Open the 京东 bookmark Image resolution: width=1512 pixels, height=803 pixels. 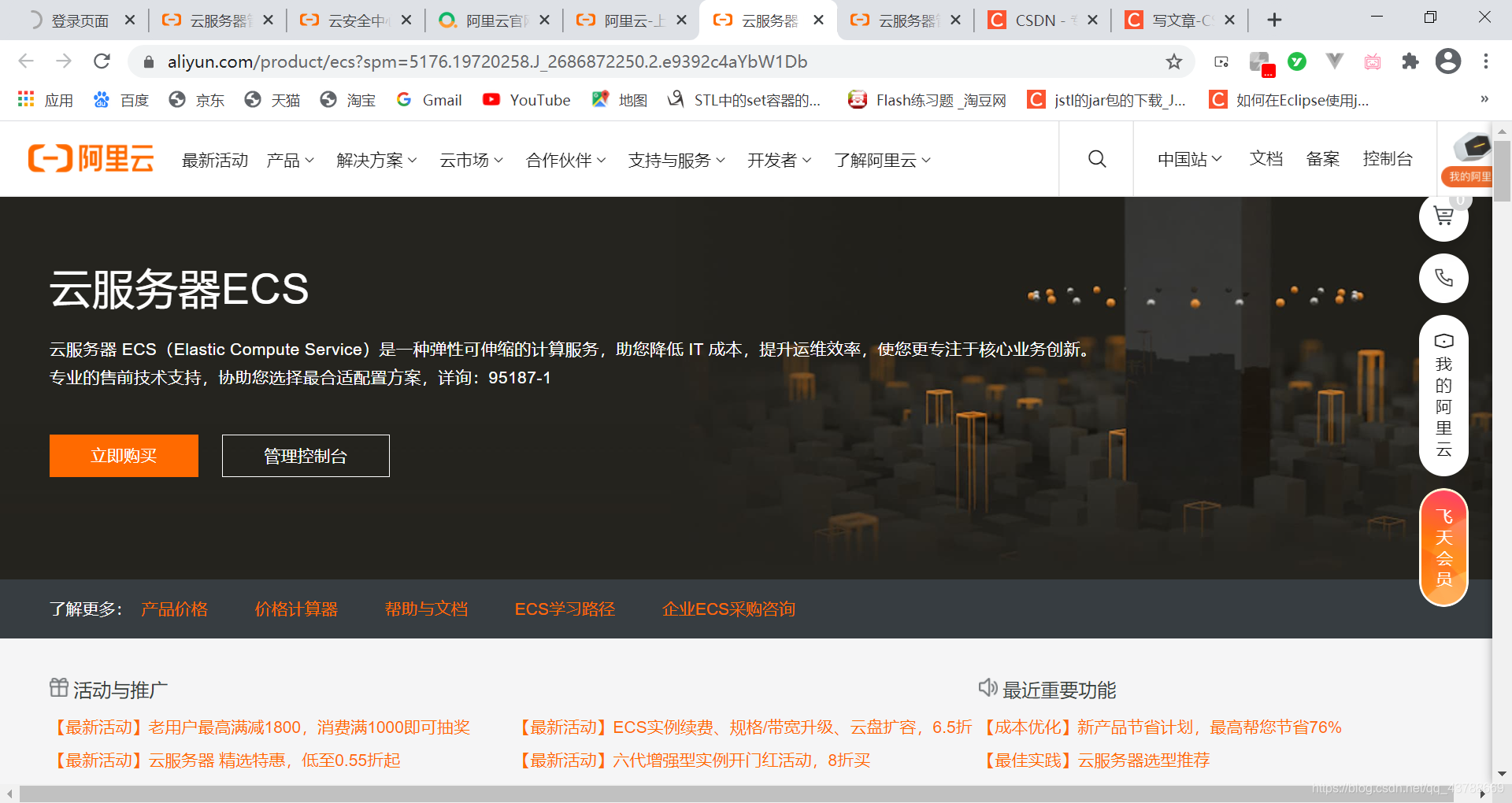[x=197, y=100]
